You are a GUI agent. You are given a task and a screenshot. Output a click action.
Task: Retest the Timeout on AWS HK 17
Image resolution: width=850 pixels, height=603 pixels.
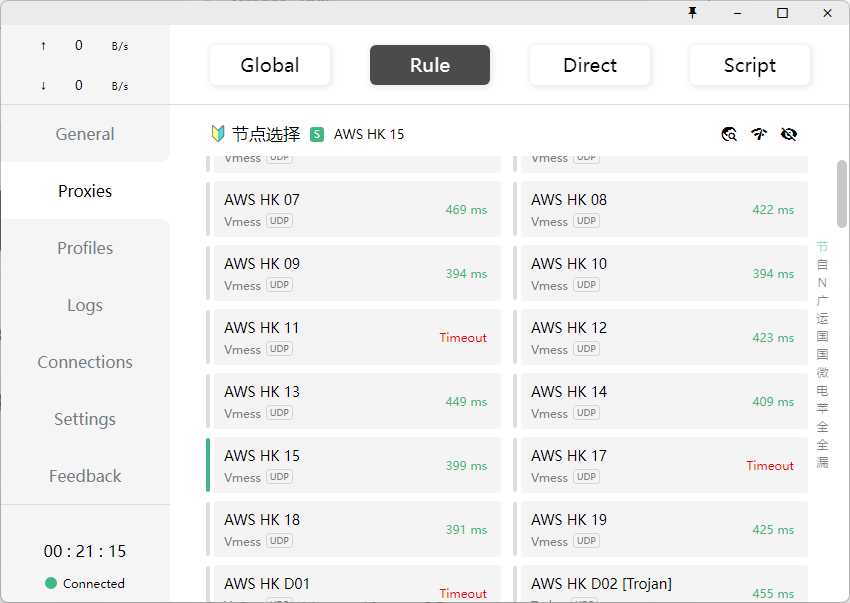coord(770,466)
